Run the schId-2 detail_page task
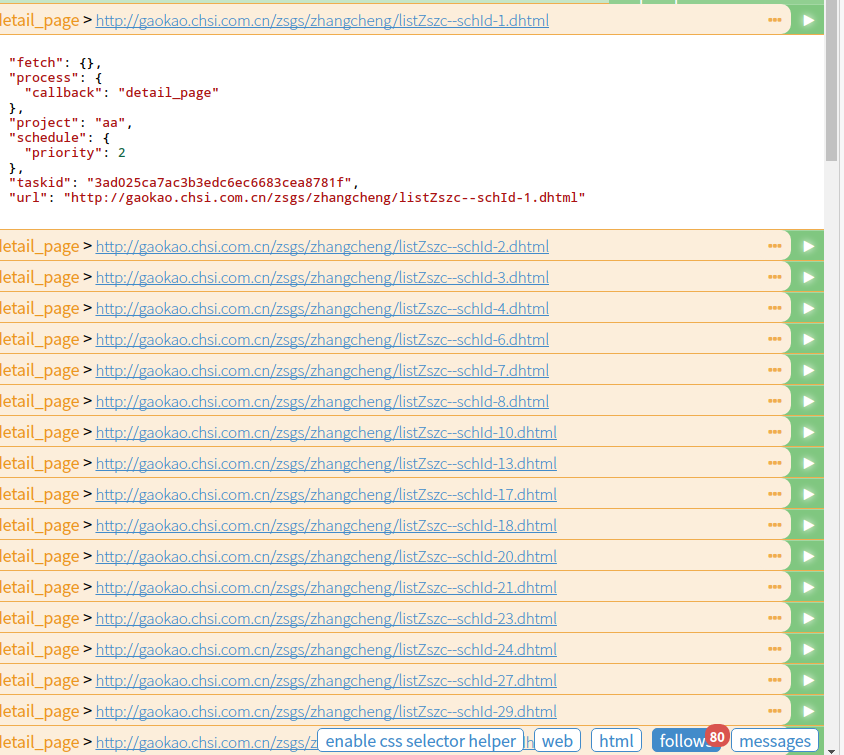 [808, 246]
